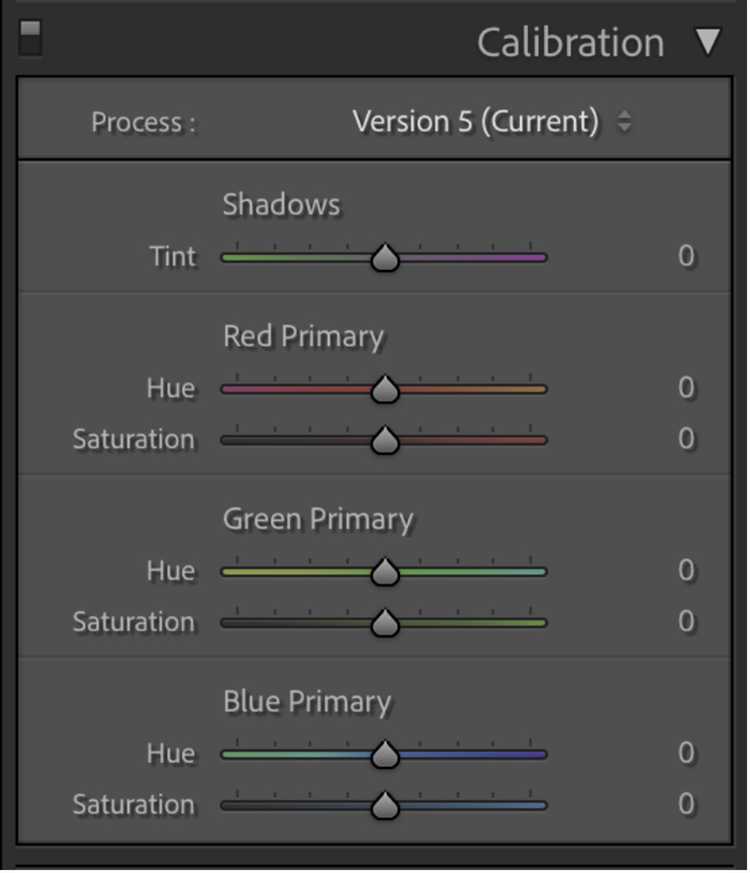Click the Shadows Tint label
Image resolution: width=750 pixels, height=873 pixels.
173,257
